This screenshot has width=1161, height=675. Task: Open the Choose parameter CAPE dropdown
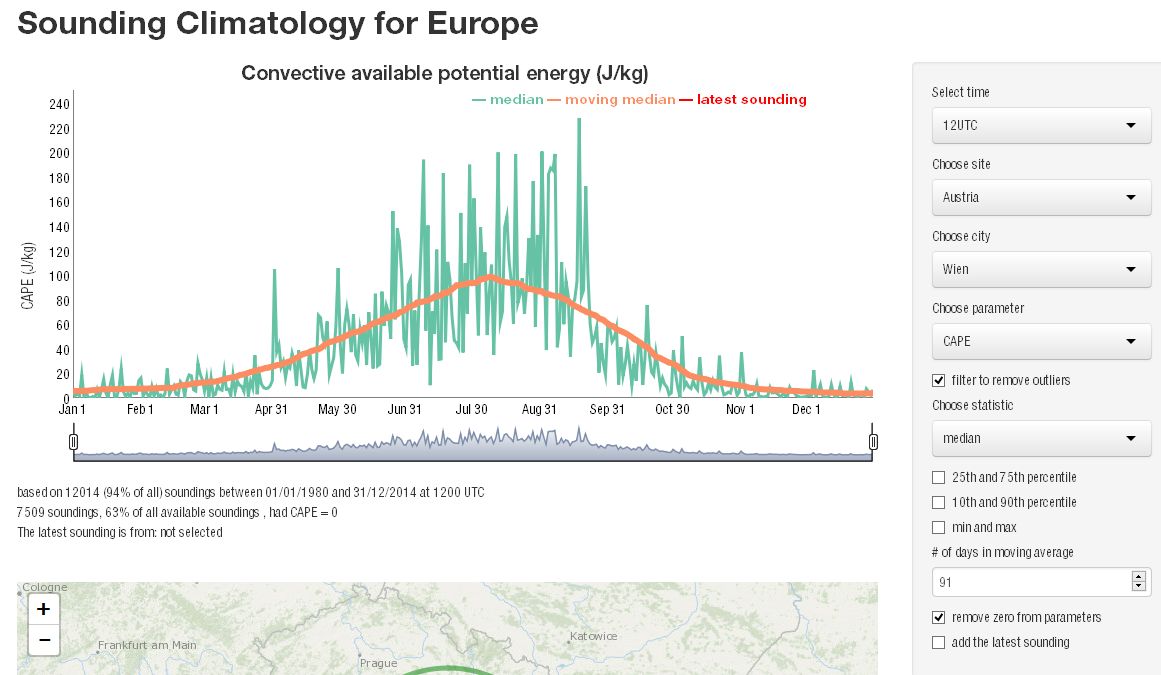pyautogui.click(x=1041, y=341)
